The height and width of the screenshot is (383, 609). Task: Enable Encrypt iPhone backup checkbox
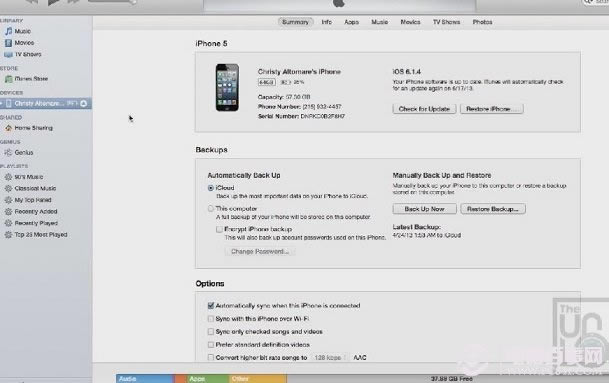tap(219, 230)
